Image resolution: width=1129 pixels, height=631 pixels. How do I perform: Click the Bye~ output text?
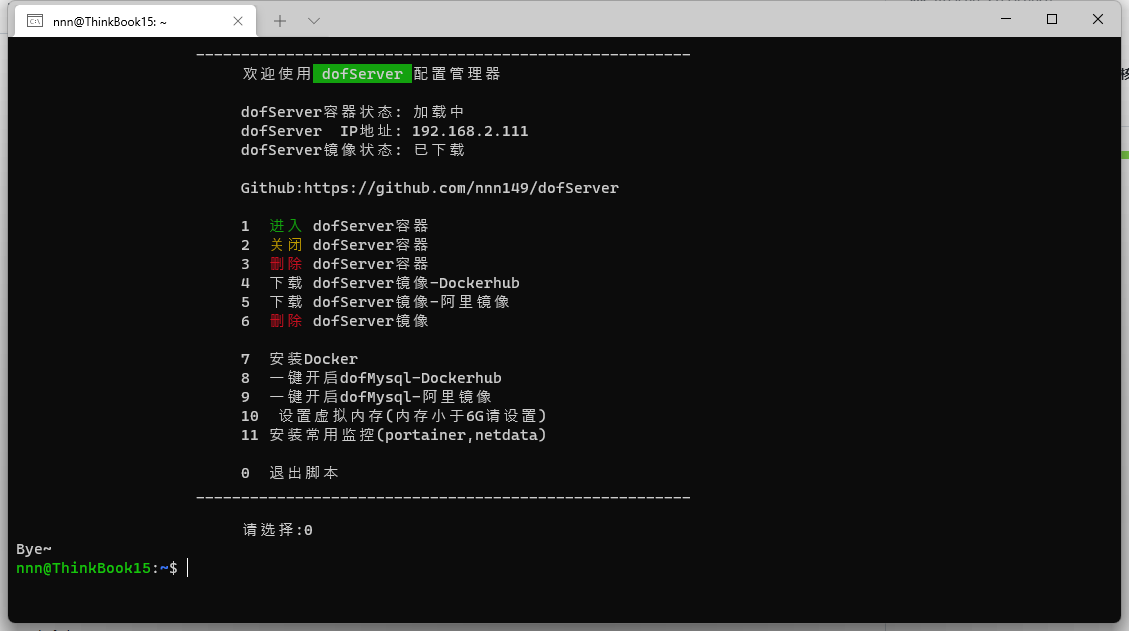34,549
